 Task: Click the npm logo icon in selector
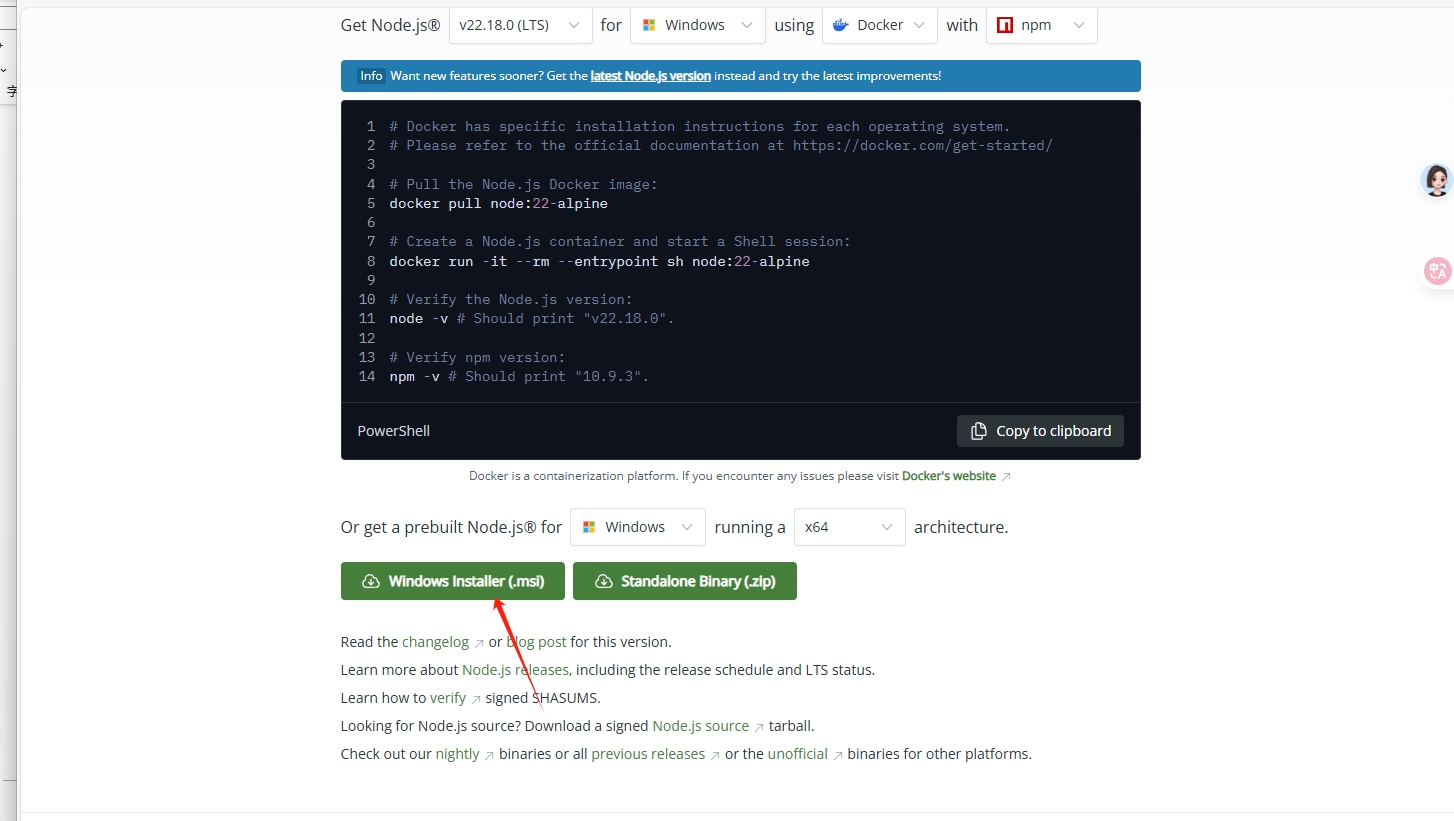point(1005,25)
